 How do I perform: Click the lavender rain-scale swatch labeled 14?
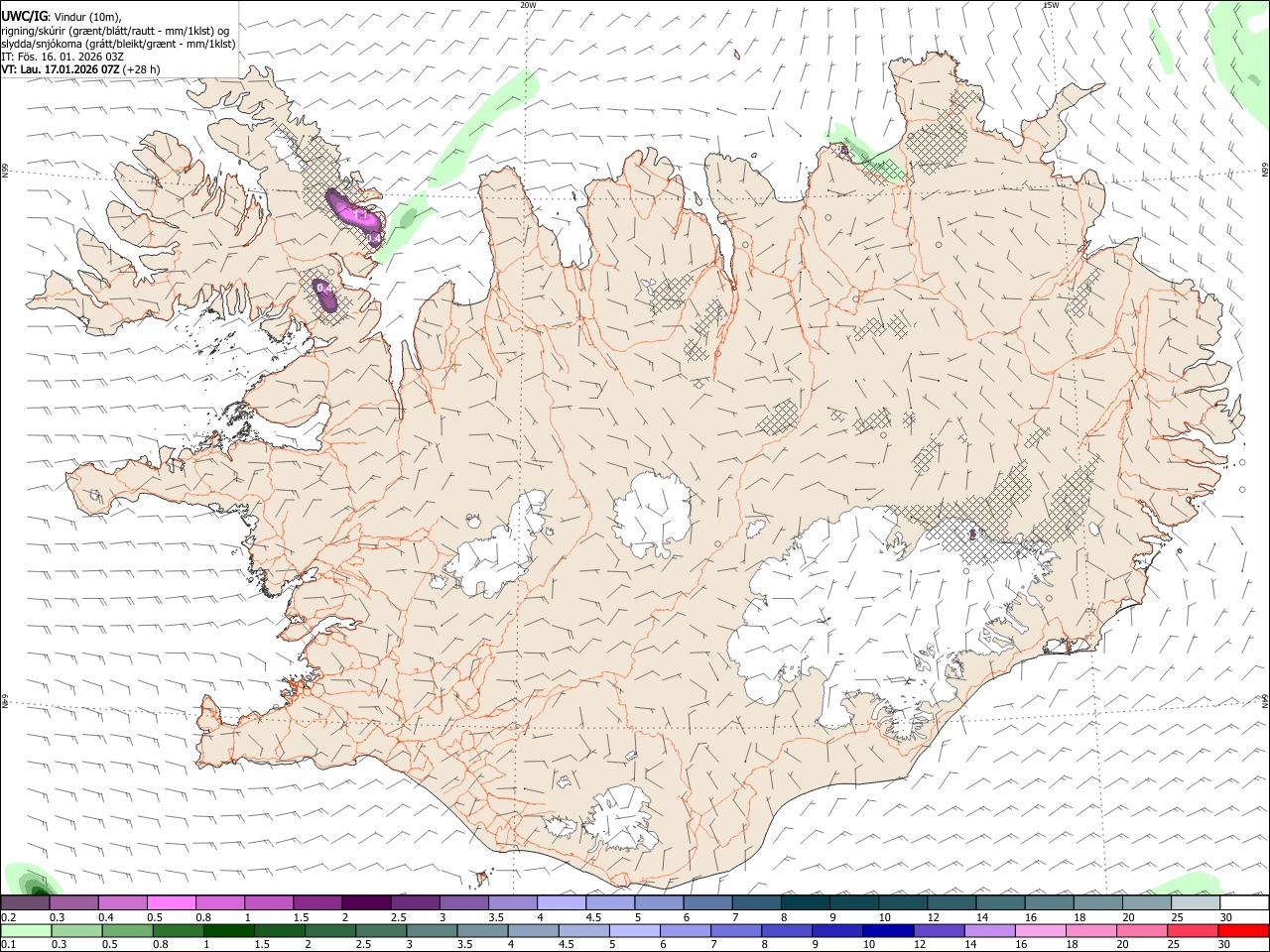989,931
